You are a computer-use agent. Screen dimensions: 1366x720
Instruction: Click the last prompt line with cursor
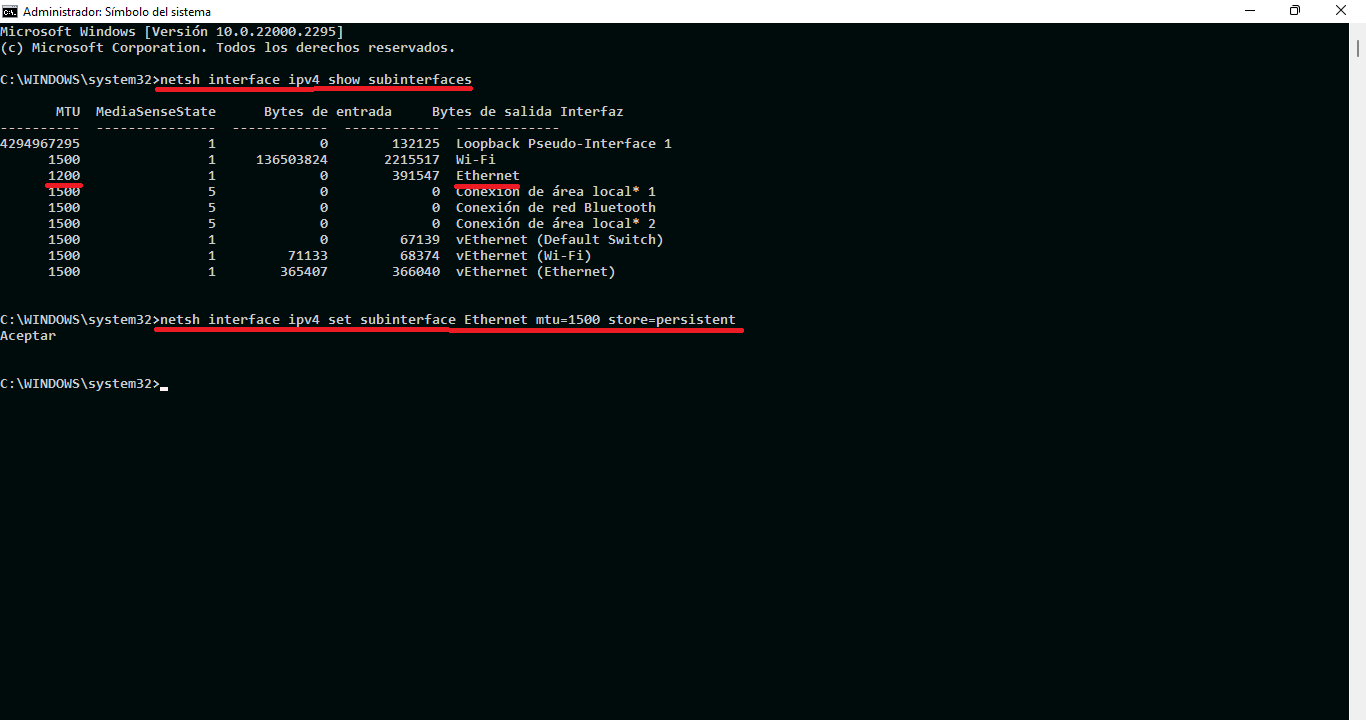click(84, 383)
